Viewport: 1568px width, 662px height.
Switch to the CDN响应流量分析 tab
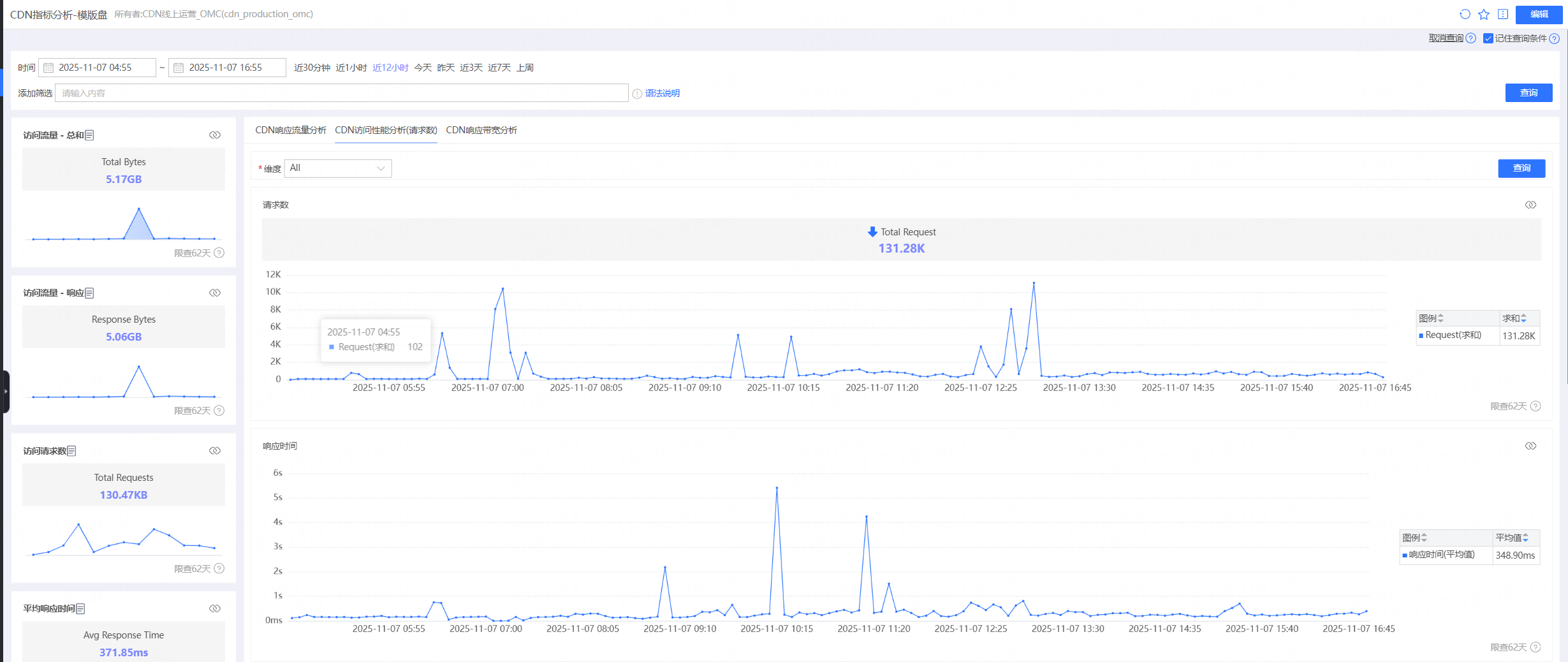[291, 130]
